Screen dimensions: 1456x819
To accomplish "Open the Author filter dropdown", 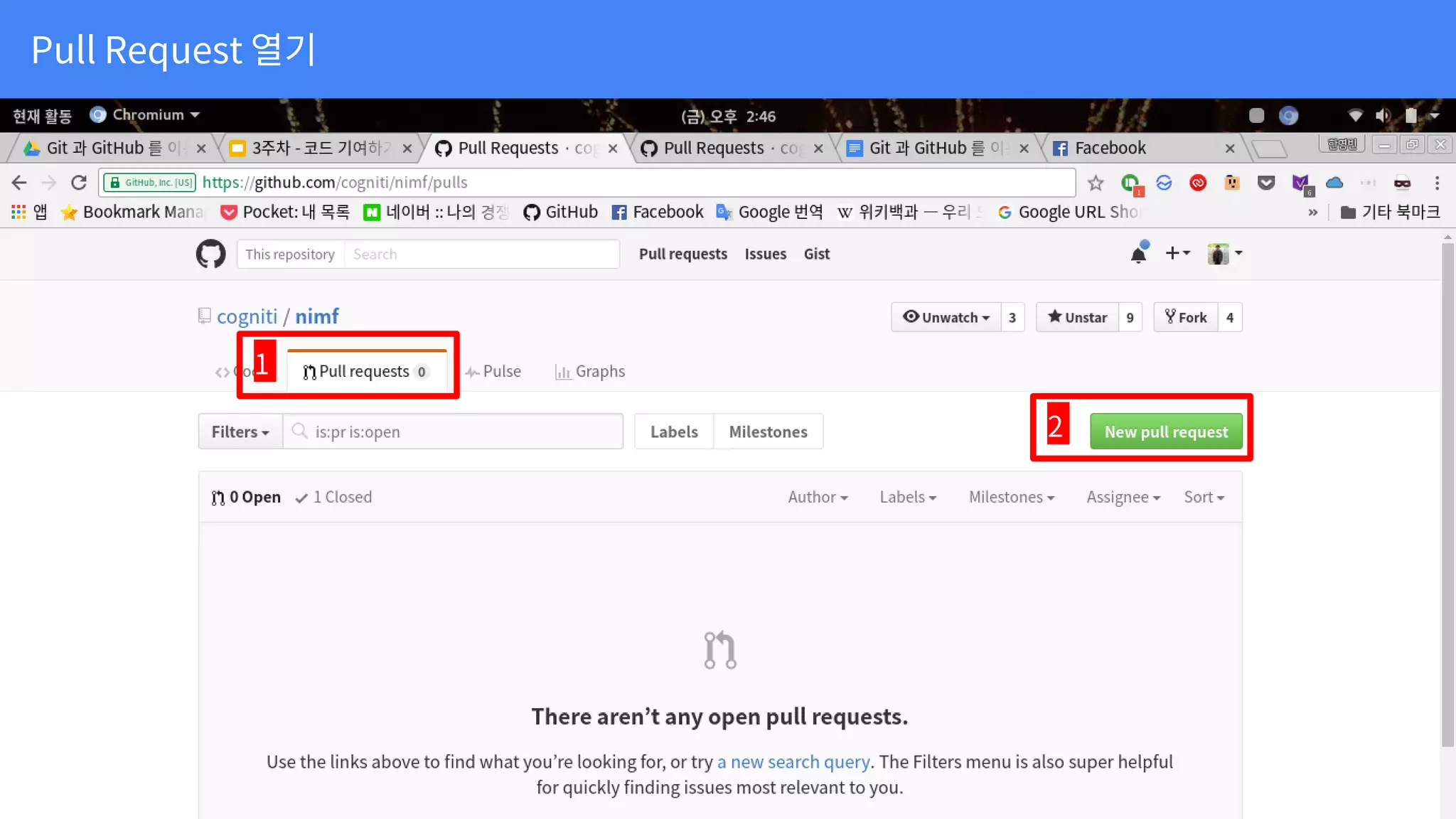I will [x=818, y=497].
